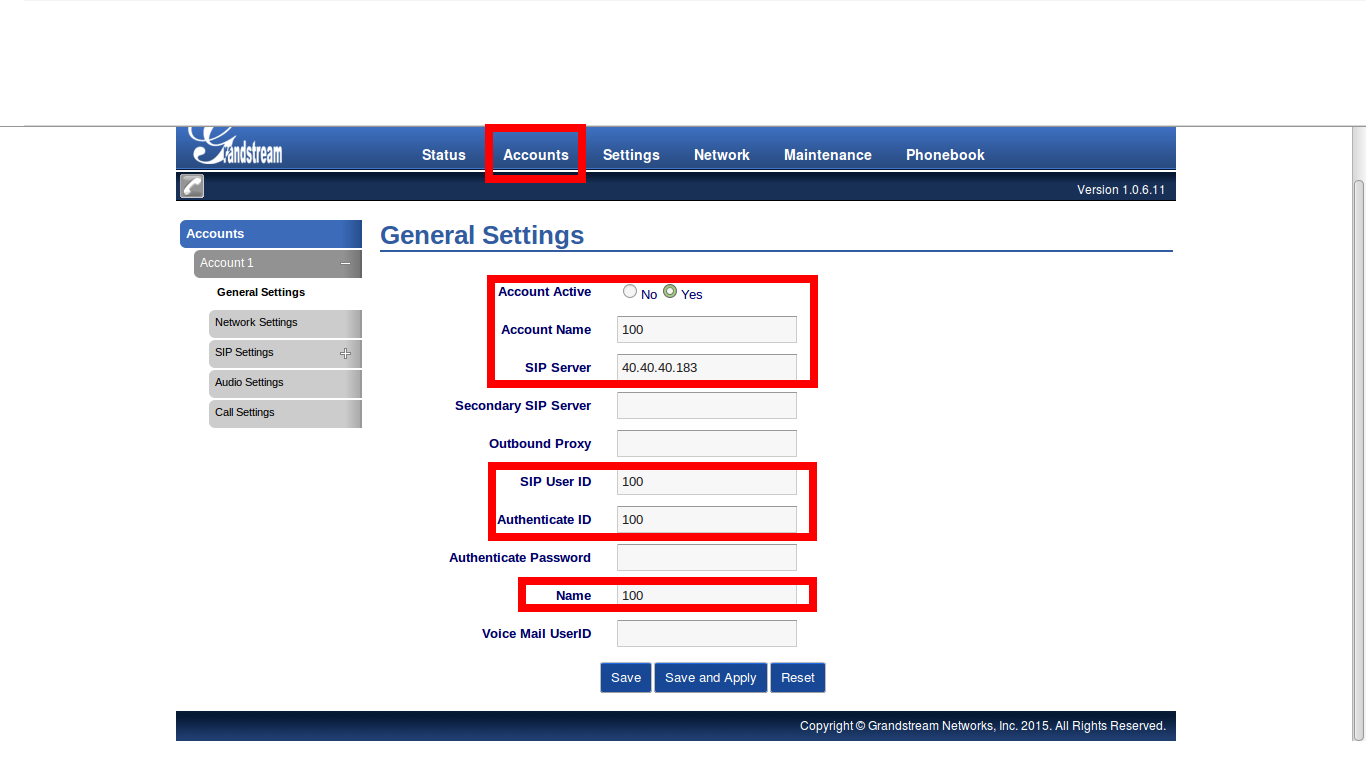Expand the SIP Settings submenu

[345, 353]
